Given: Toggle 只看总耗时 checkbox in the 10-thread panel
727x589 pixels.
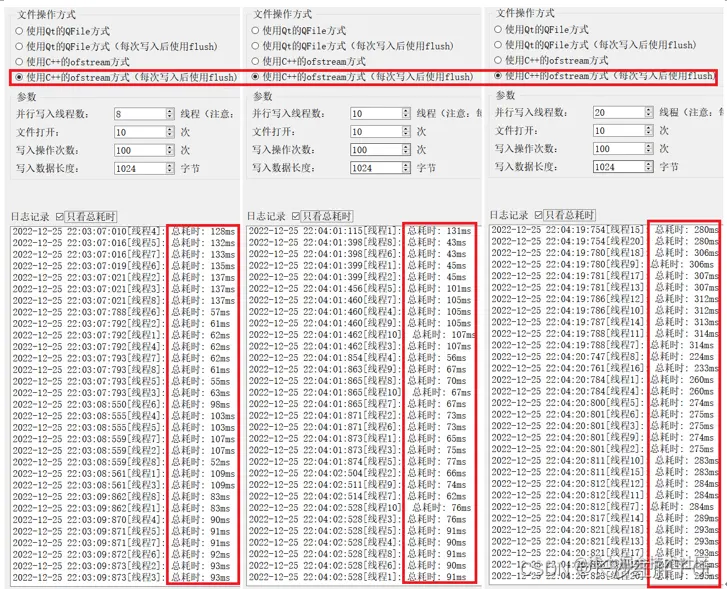Looking at the screenshot, I should [x=296, y=216].
